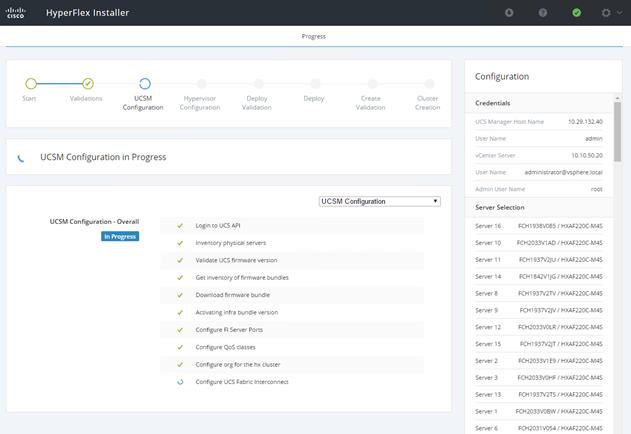Click the Start step circle
The width and height of the screenshot is (631, 434).
tap(31, 83)
